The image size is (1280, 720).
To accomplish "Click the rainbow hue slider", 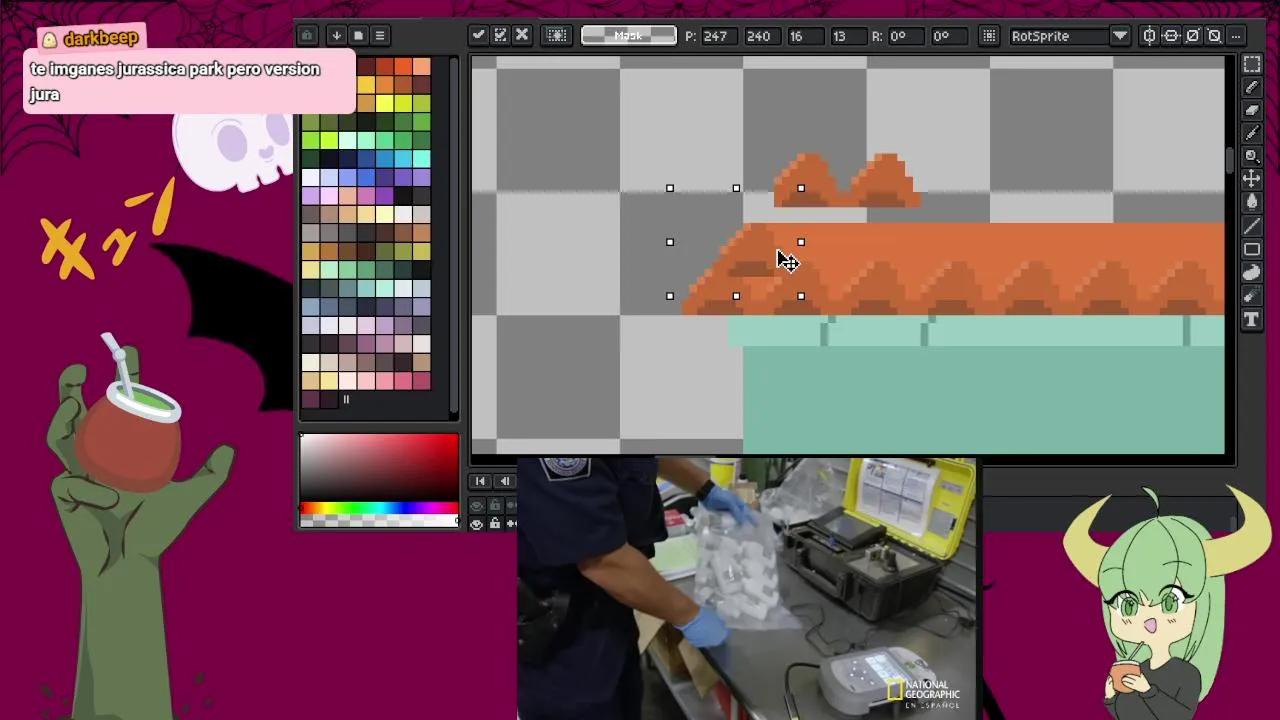I will 379,508.
